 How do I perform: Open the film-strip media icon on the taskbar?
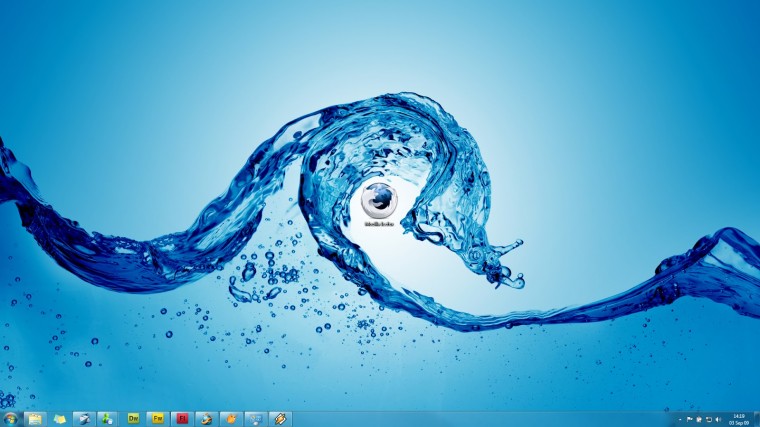(x=280, y=419)
